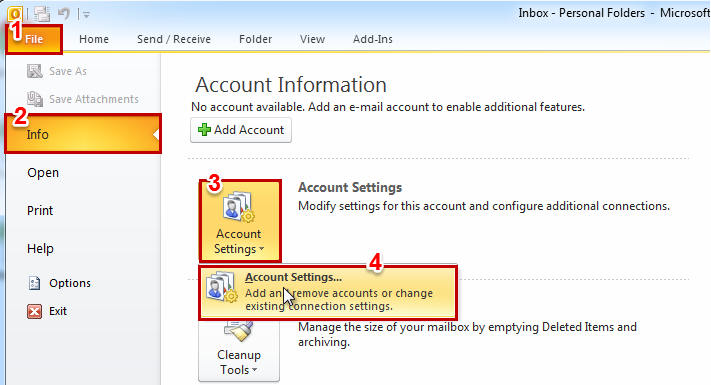Select the Folder ribbon tab
This screenshot has width=711, height=385.
pos(255,39)
